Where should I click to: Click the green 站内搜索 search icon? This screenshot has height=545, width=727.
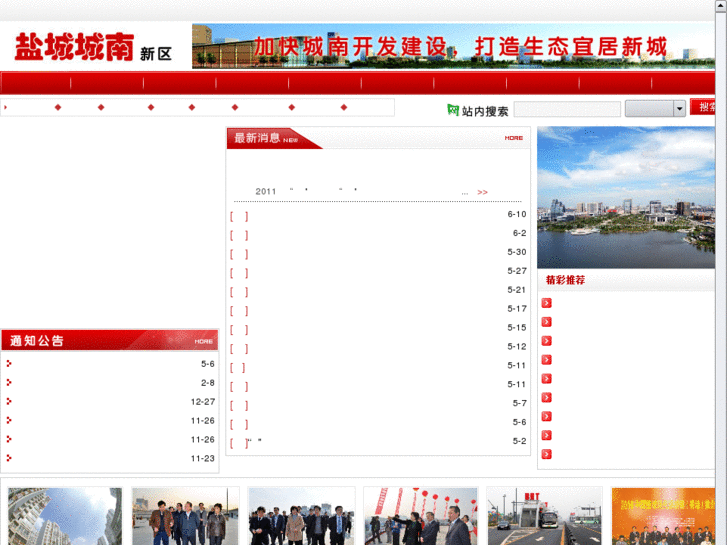point(453,110)
